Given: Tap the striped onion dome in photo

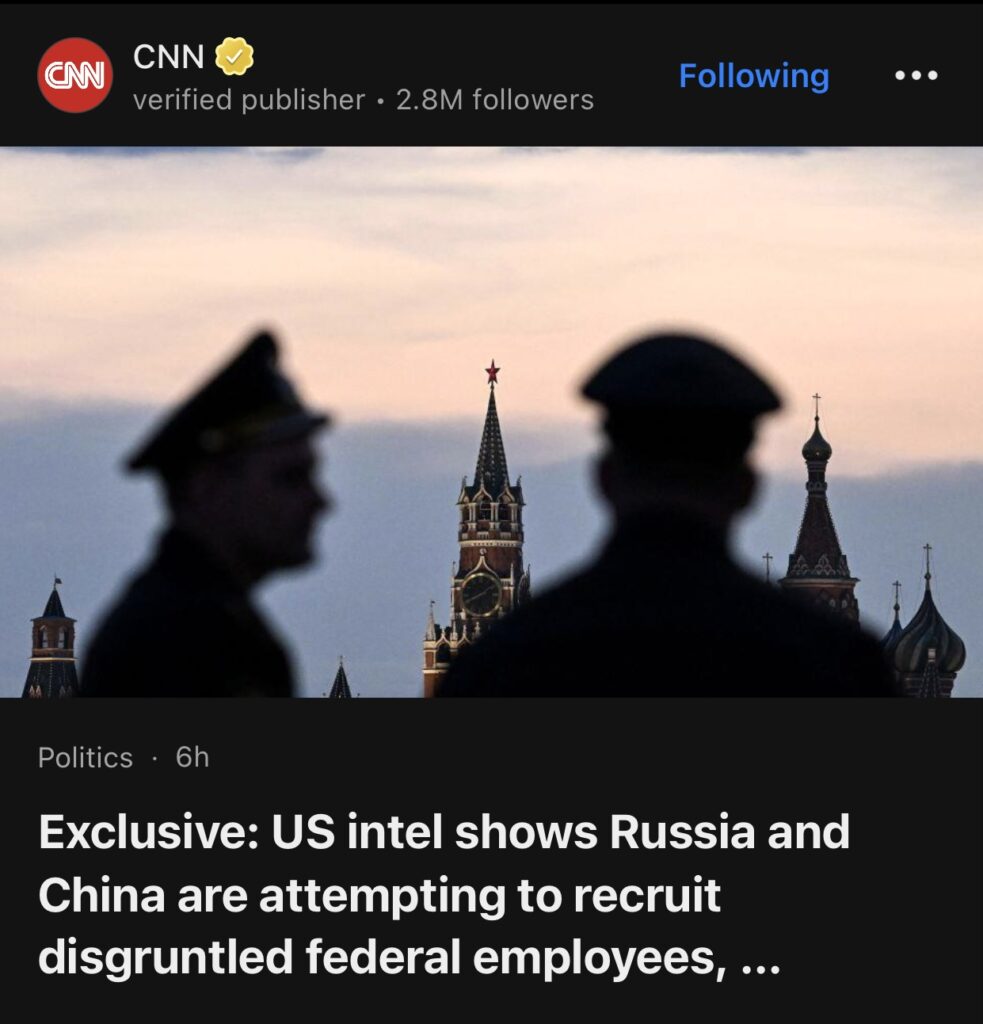Looking at the screenshot, I should point(929,647).
